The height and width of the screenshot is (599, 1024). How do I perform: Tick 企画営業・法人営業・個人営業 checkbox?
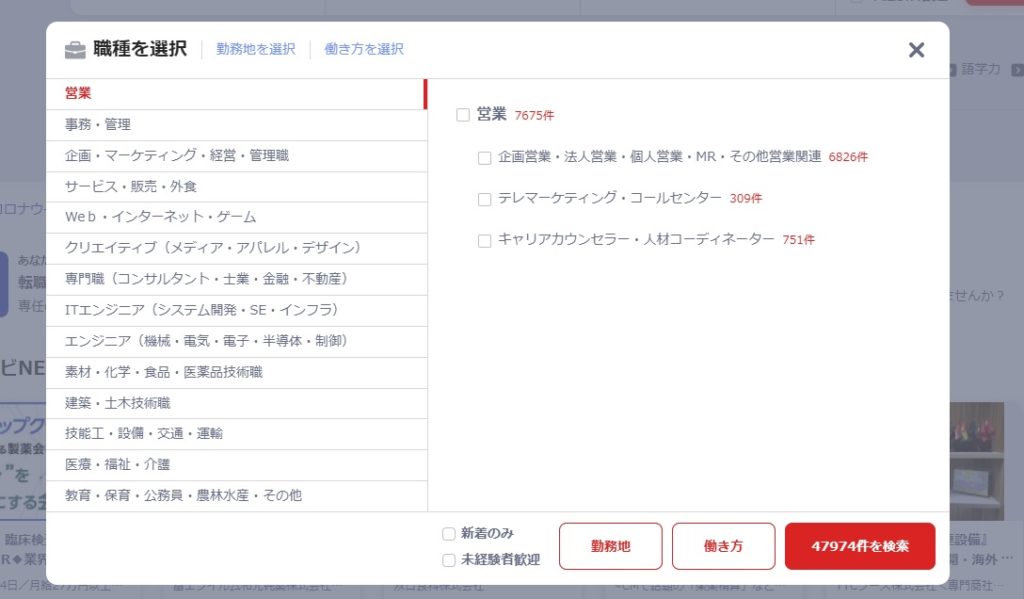point(485,157)
